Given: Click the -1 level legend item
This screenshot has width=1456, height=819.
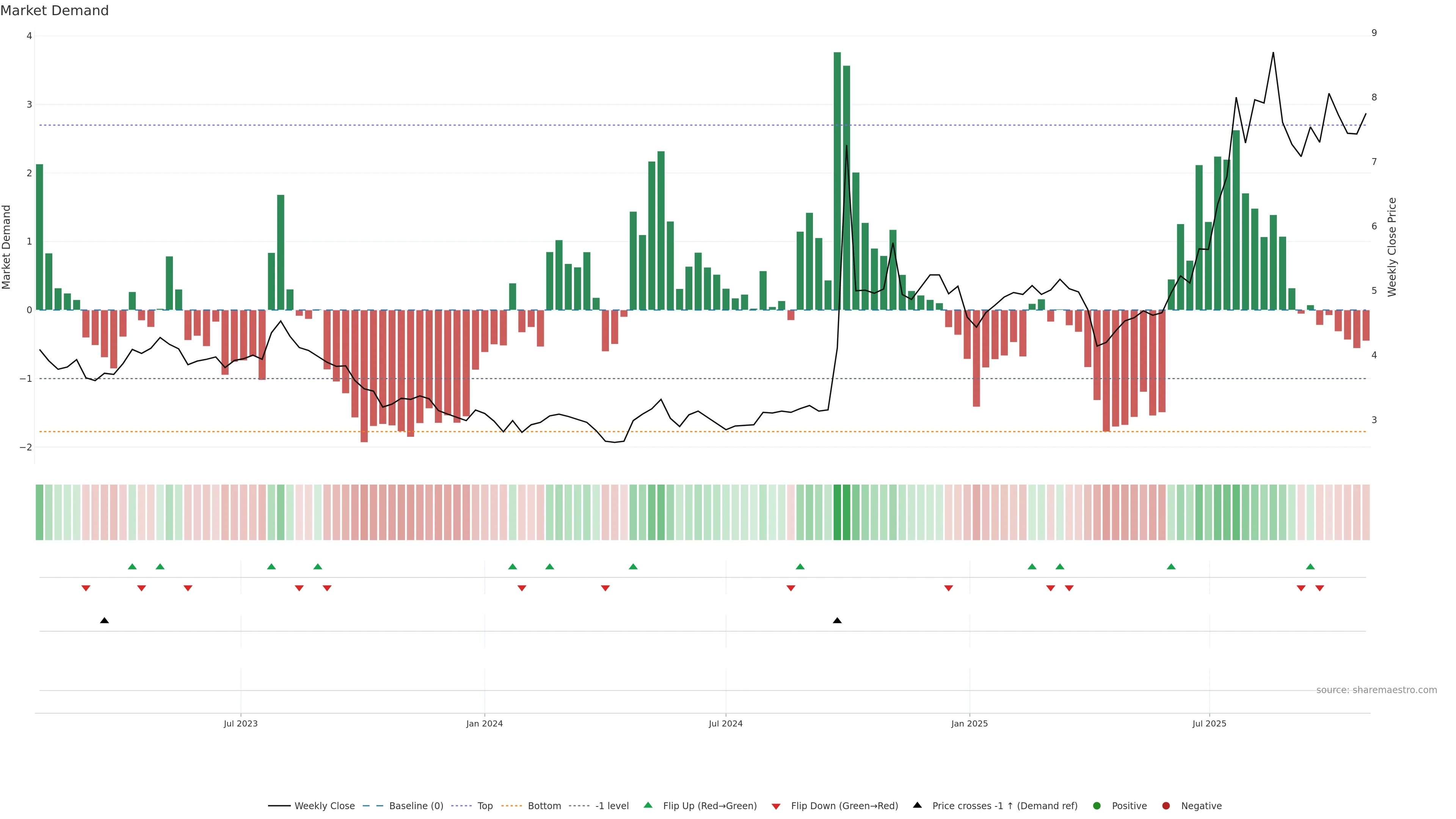Looking at the screenshot, I should (612, 806).
